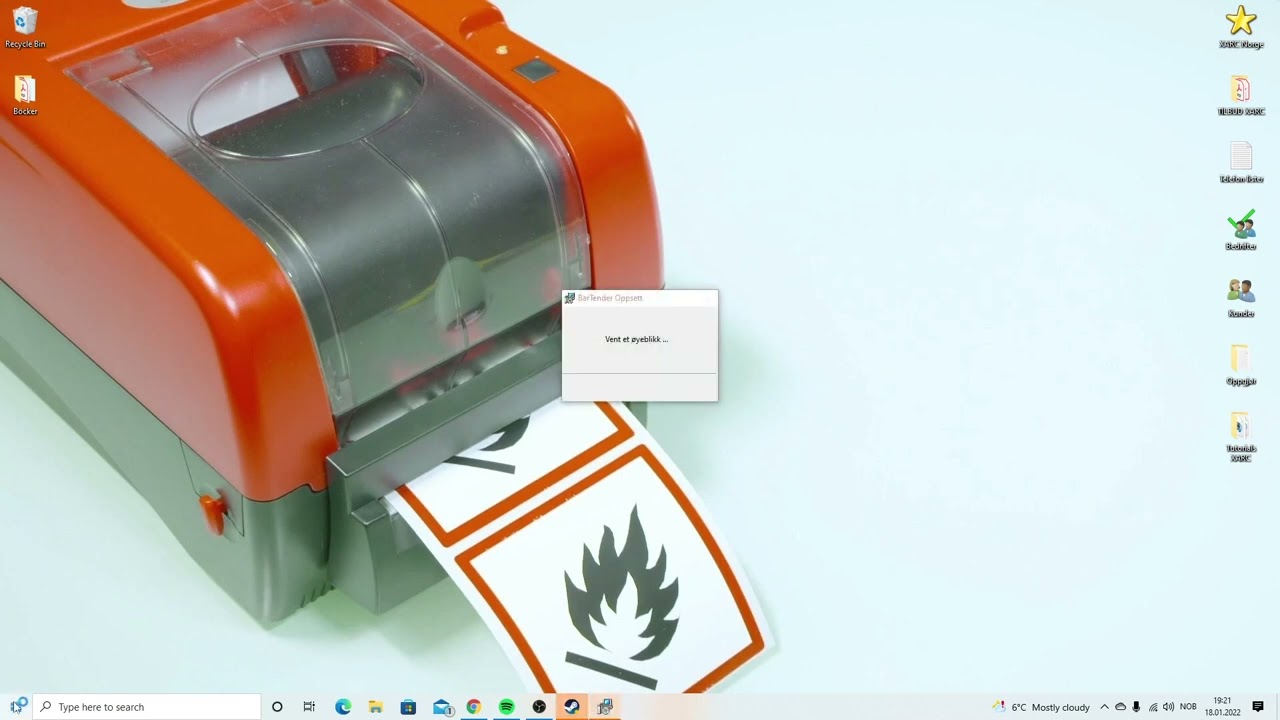Click the BarTender Oppsett dialog title bar

click(x=640, y=298)
